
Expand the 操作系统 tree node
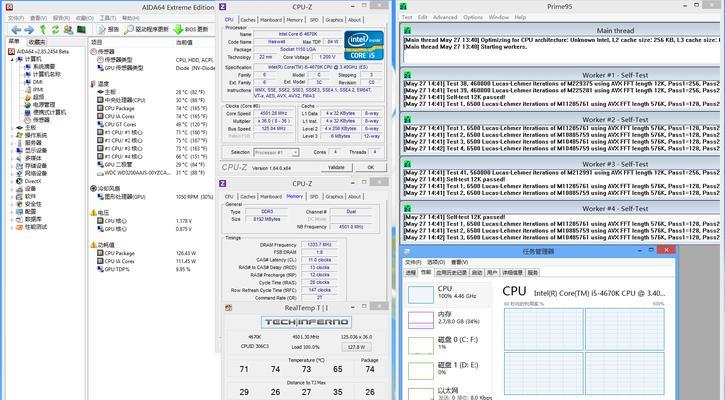[x=12, y=135]
